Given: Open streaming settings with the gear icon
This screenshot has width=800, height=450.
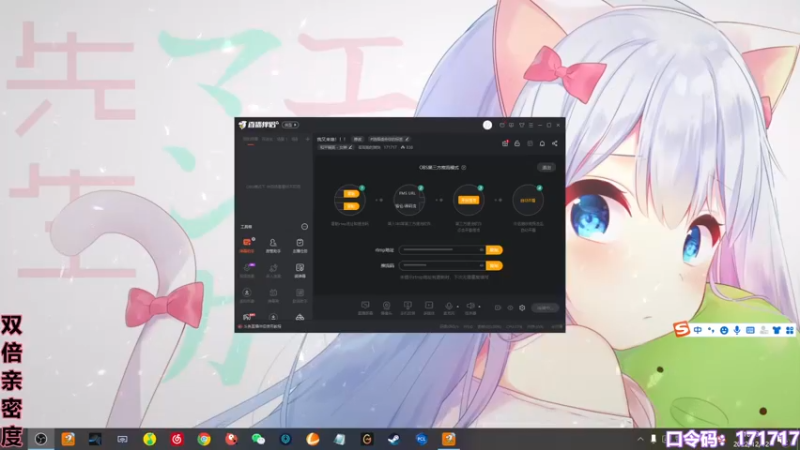Looking at the screenshot, I should point(522,308).
